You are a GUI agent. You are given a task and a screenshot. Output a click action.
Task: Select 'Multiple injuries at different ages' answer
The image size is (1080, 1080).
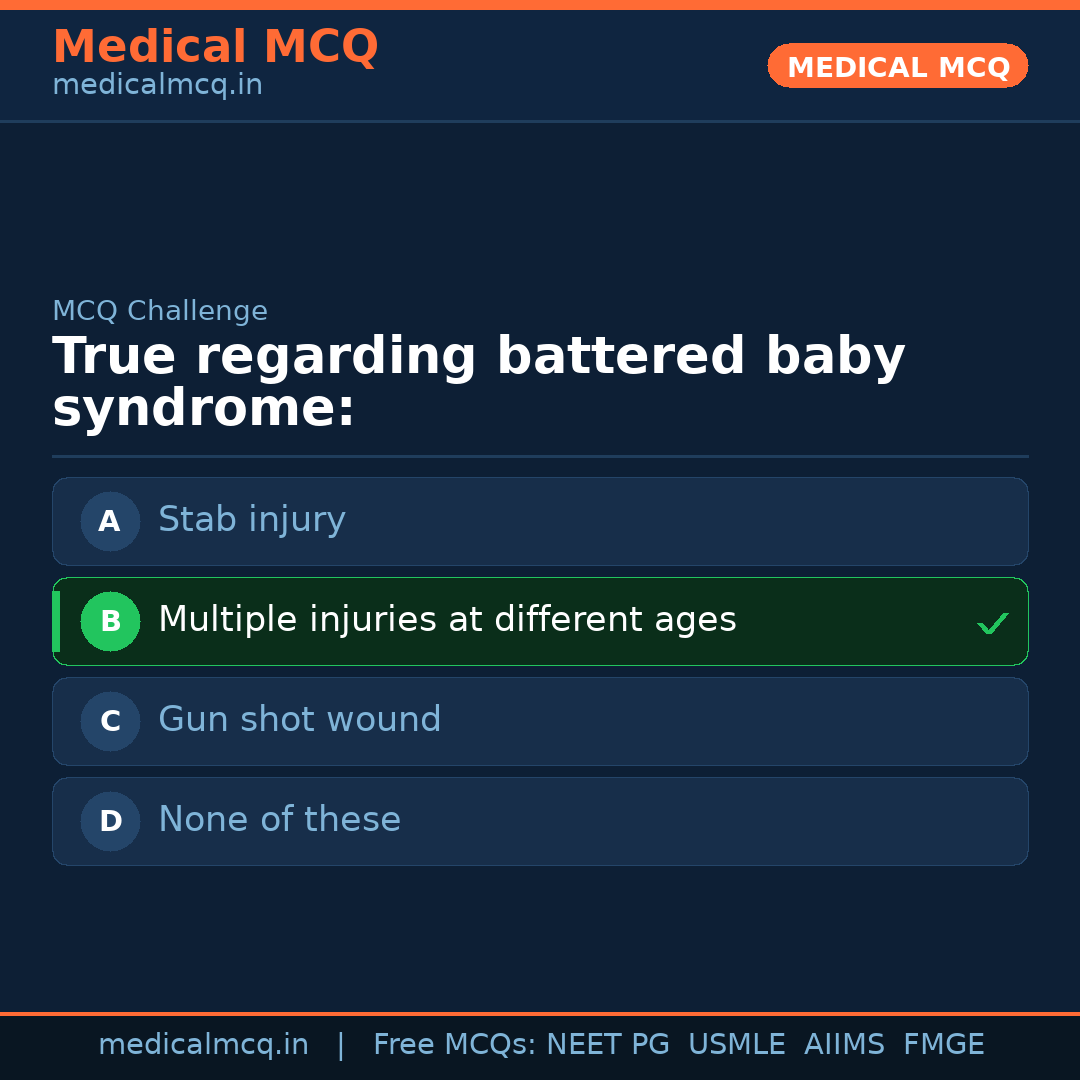click(x=447, y=620)
